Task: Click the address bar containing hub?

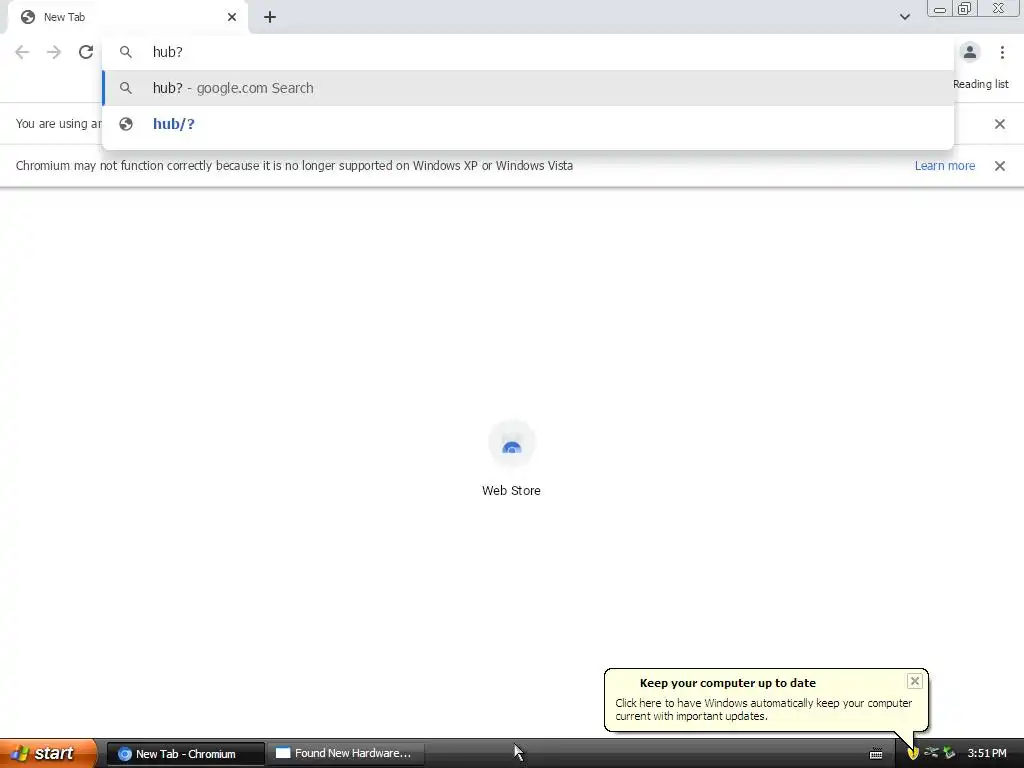Action: [528, 52]
